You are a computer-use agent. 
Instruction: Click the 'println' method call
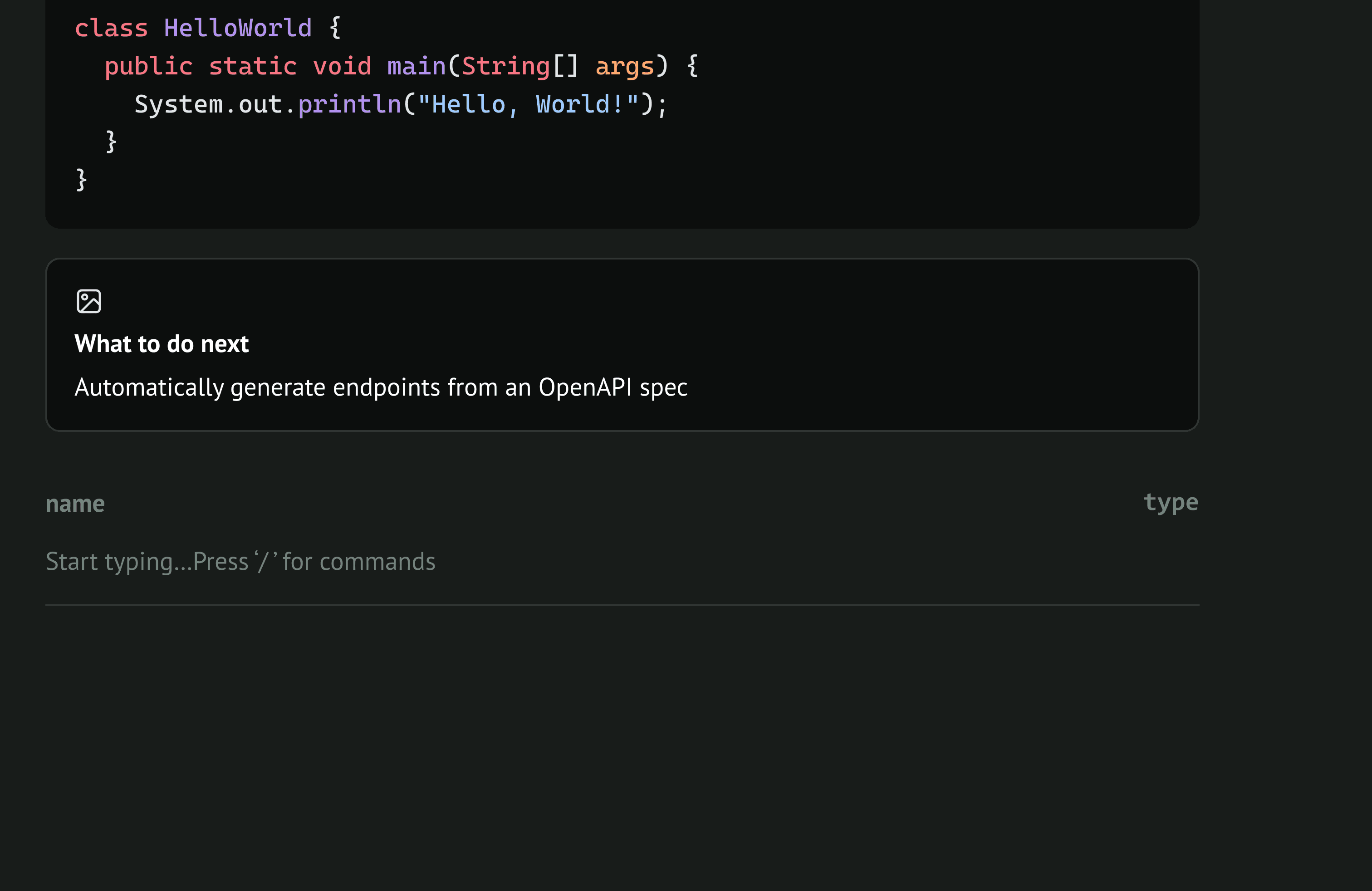pos(349,104)
